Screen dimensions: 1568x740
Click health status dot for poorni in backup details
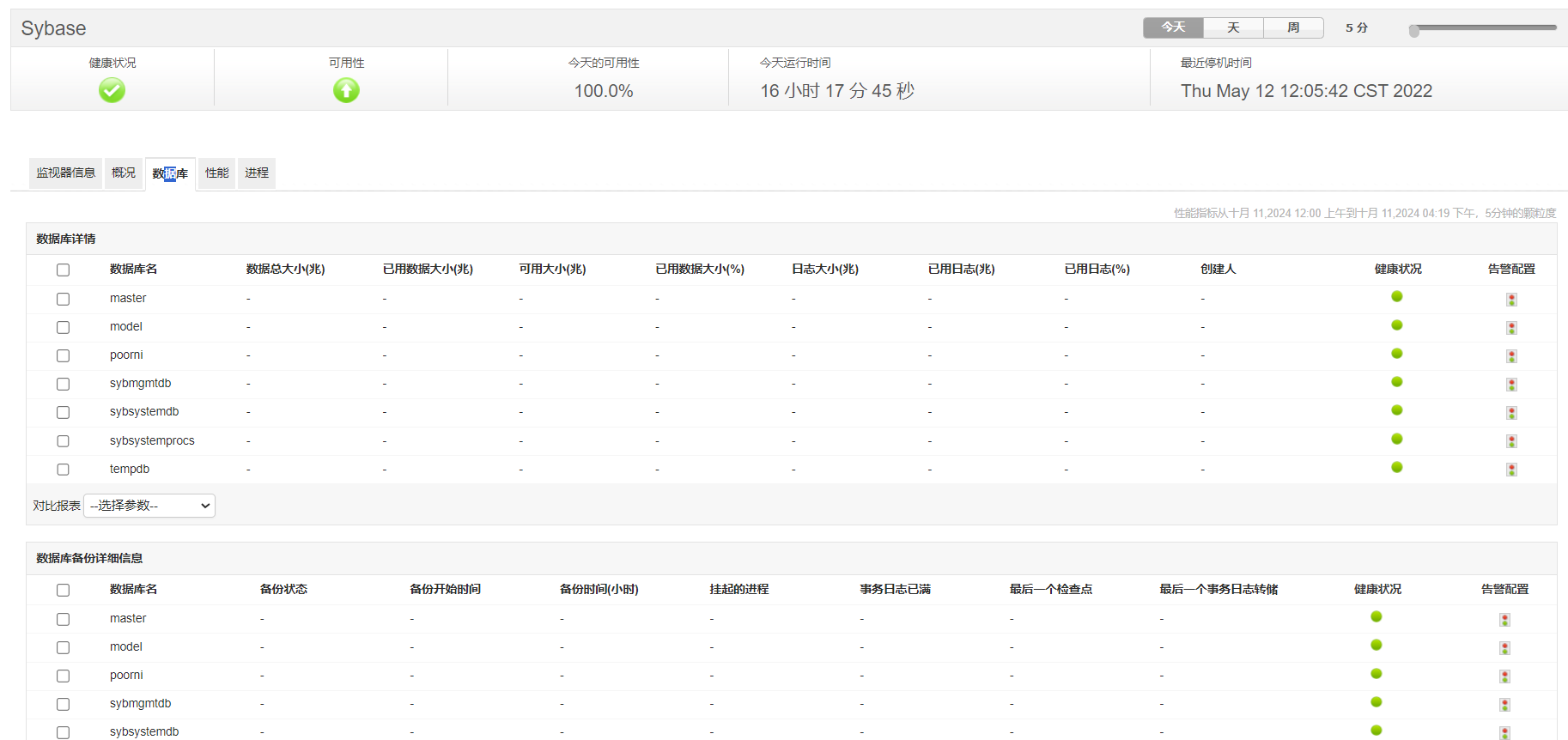click(x=1377, y=673)
